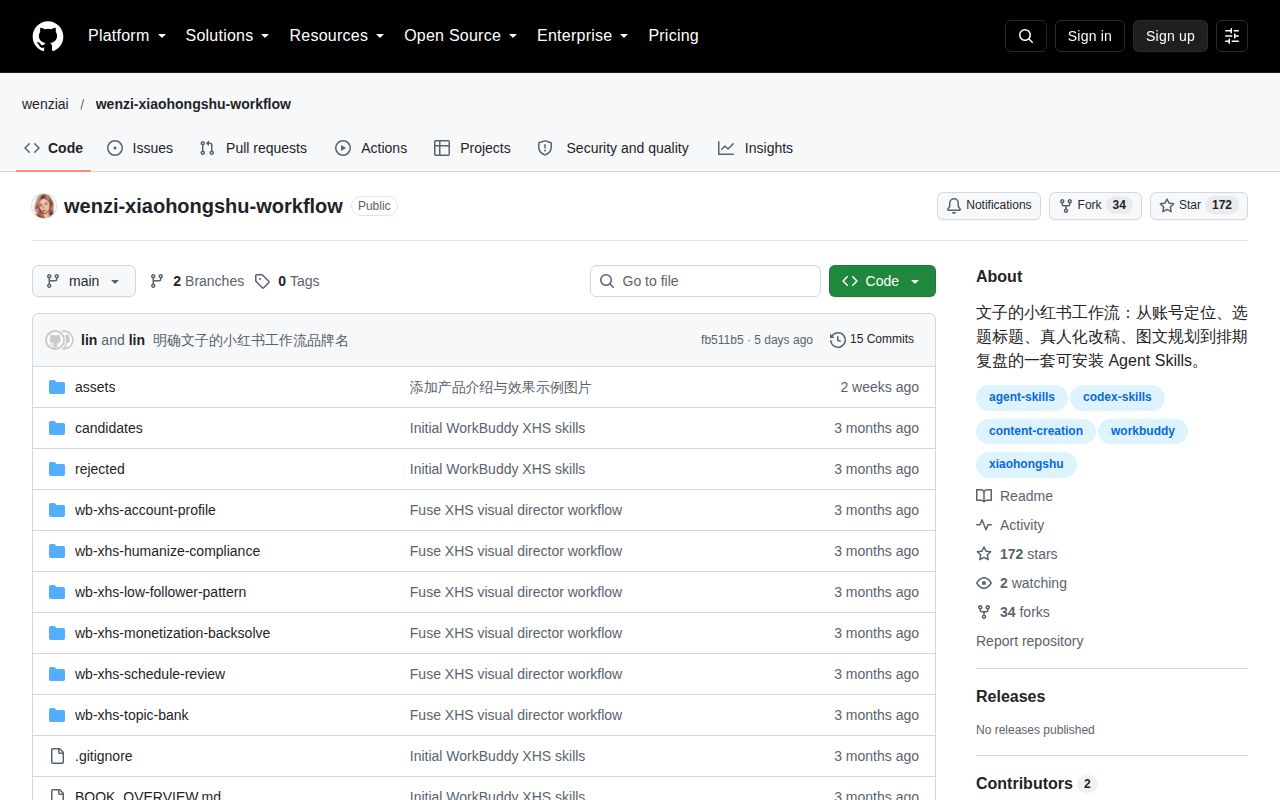Click the book icon beside Readme
Image resolution: width=1280 pixels, height=800 pixels.
pos(984,496)
